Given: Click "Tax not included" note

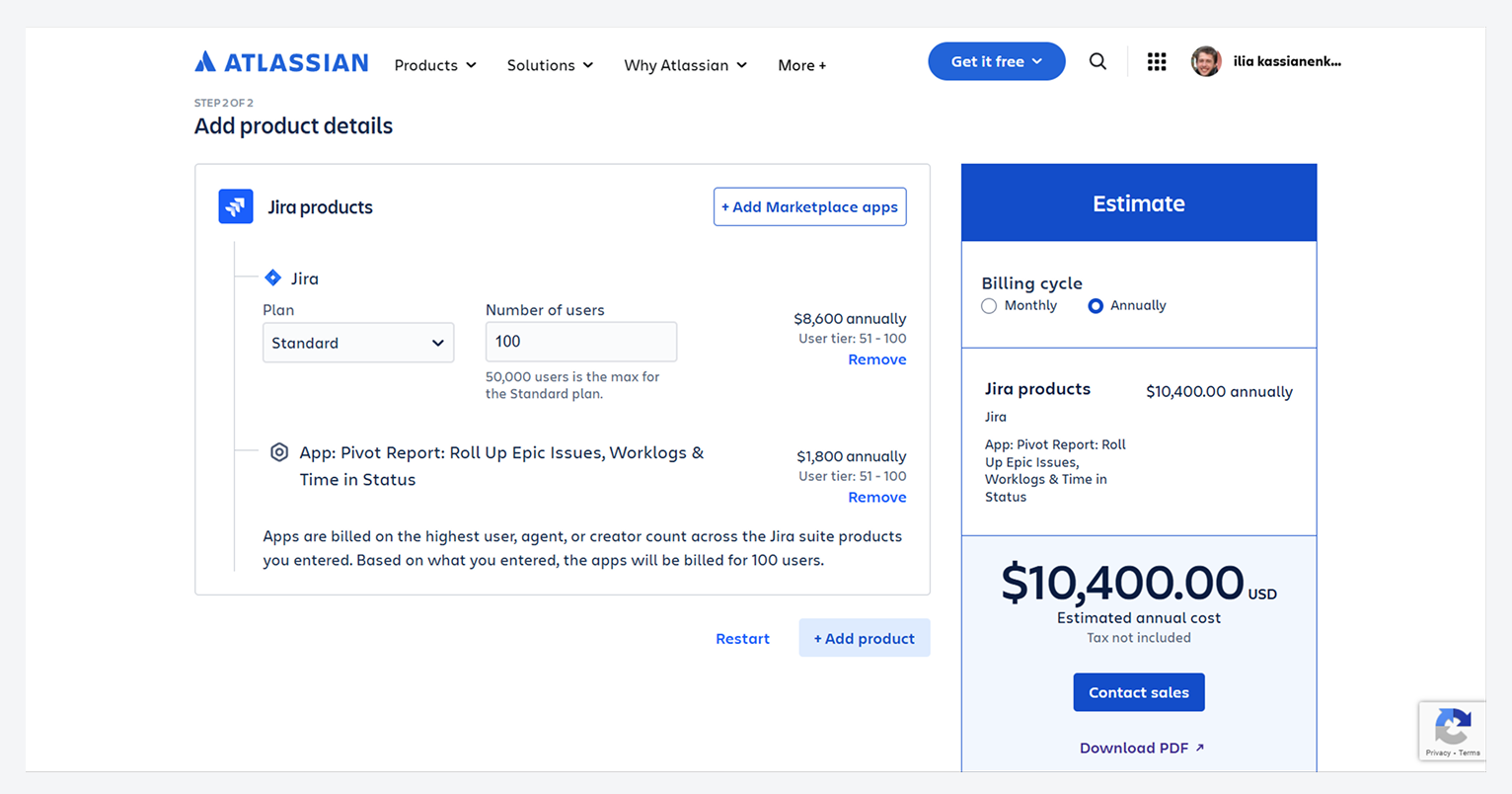Looking at the screenshot, I should [1139, 638].
